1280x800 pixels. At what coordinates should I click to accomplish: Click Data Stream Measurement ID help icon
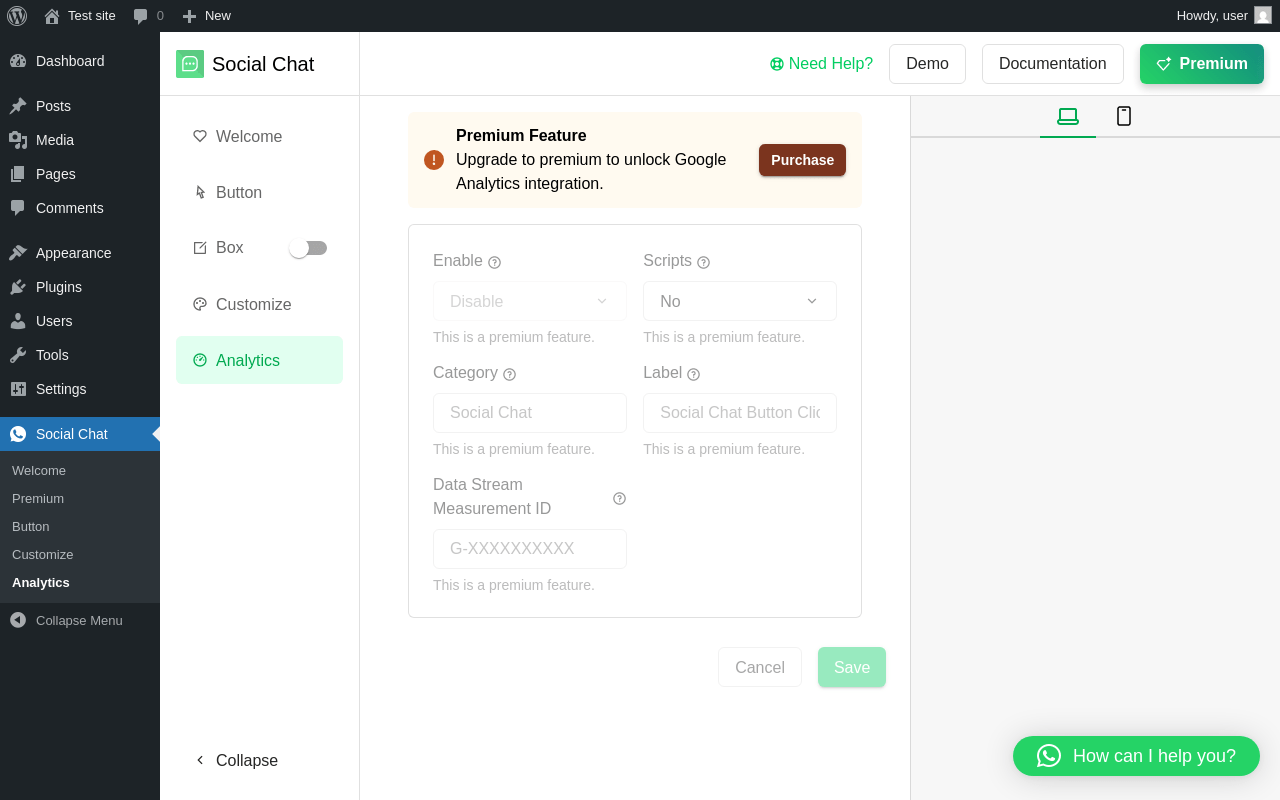coord(619,498)
